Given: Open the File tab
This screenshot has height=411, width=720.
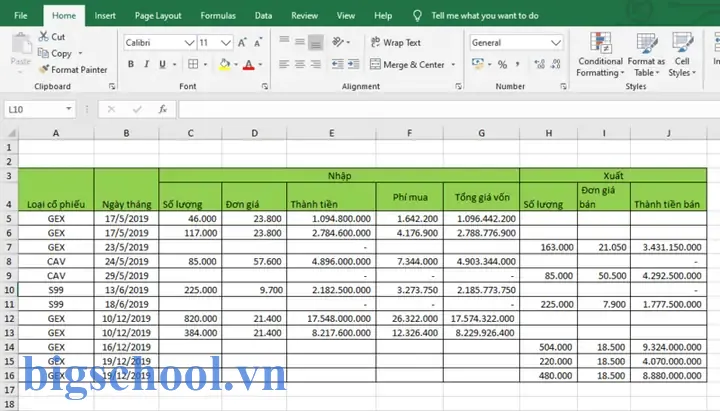Looking at the screenshot, I should 21,16.
